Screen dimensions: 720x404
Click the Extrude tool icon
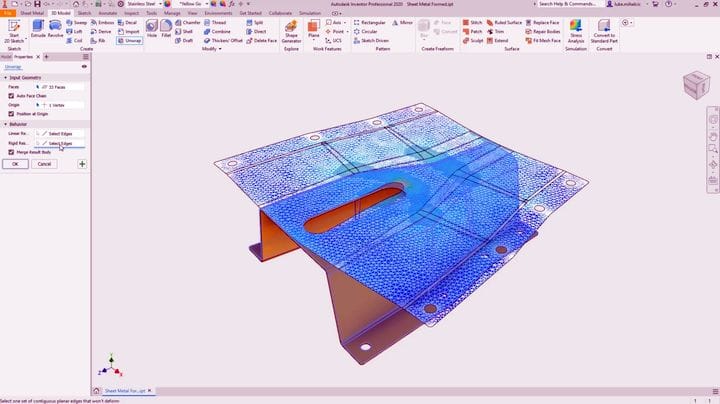tap(38, 26)
